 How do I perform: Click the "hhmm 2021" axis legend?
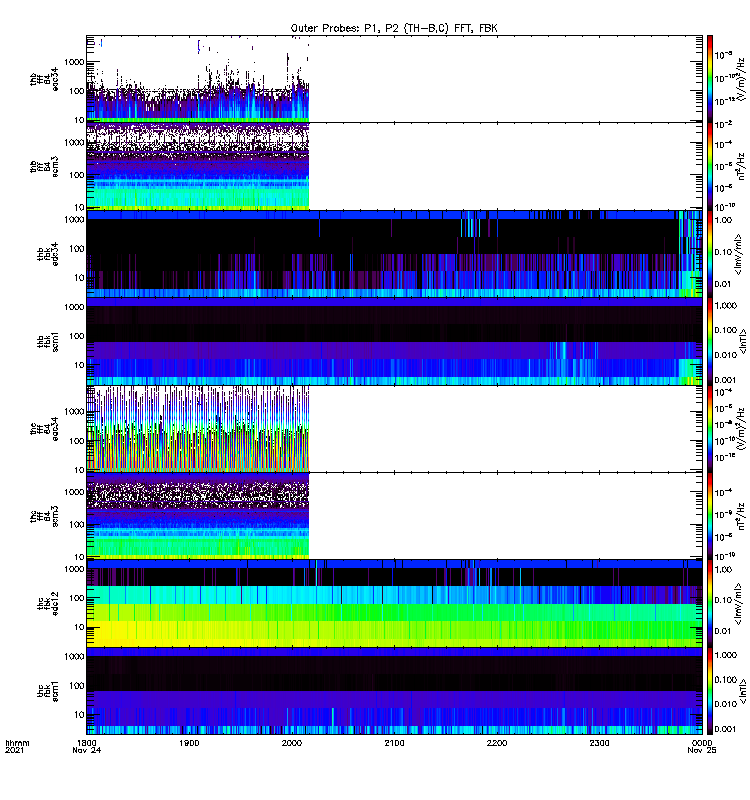pyautogui.click(x=17, y=746)
